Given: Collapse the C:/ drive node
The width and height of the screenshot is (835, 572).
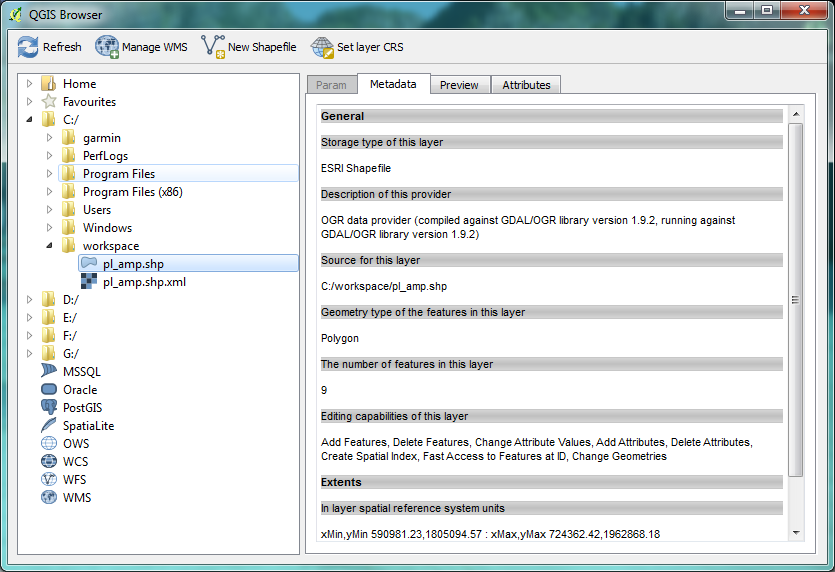Looking at the screenshot, I should [x=29, y=119].
